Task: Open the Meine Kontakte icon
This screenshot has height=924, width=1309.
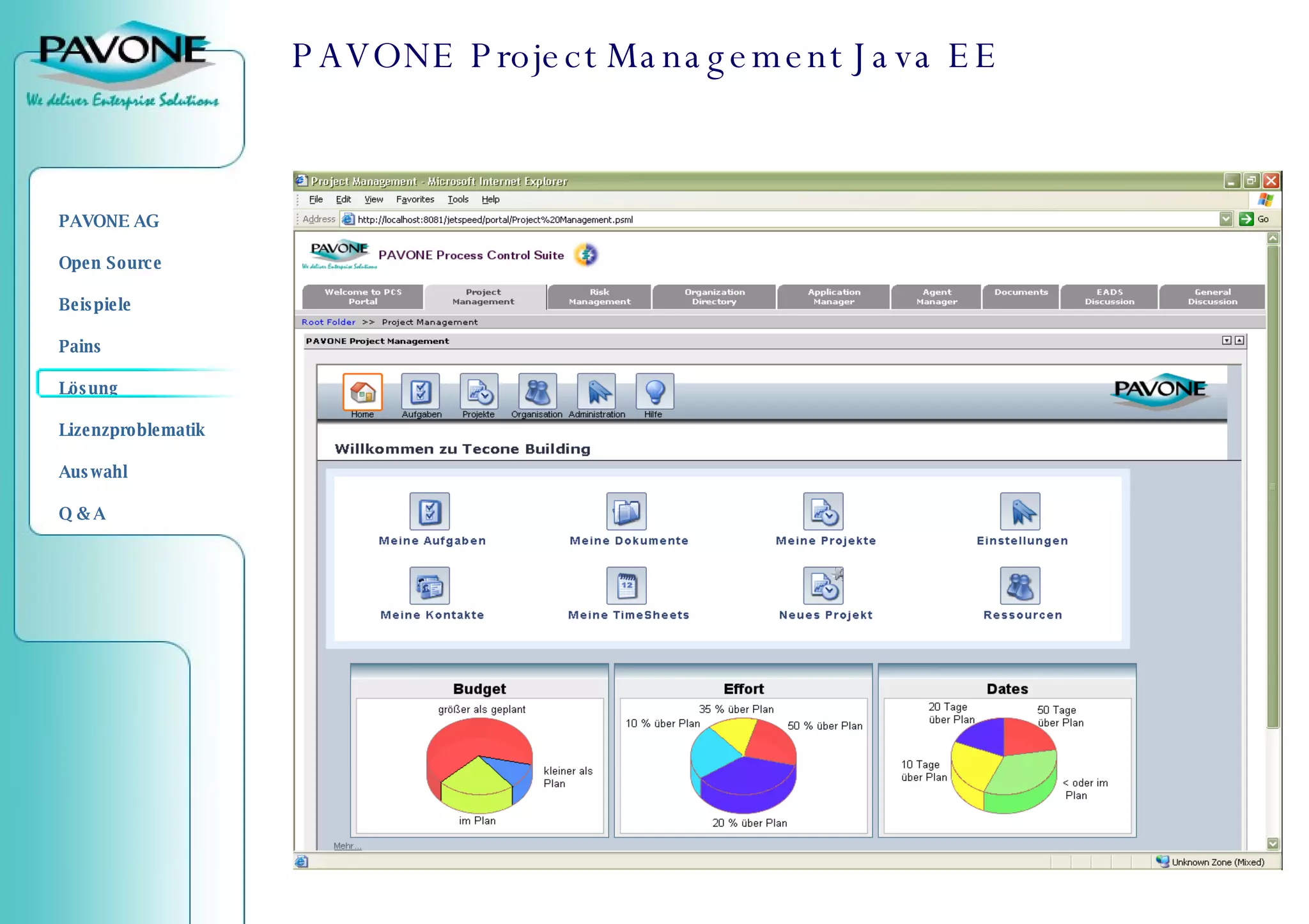Action: [x=430, y=585]
